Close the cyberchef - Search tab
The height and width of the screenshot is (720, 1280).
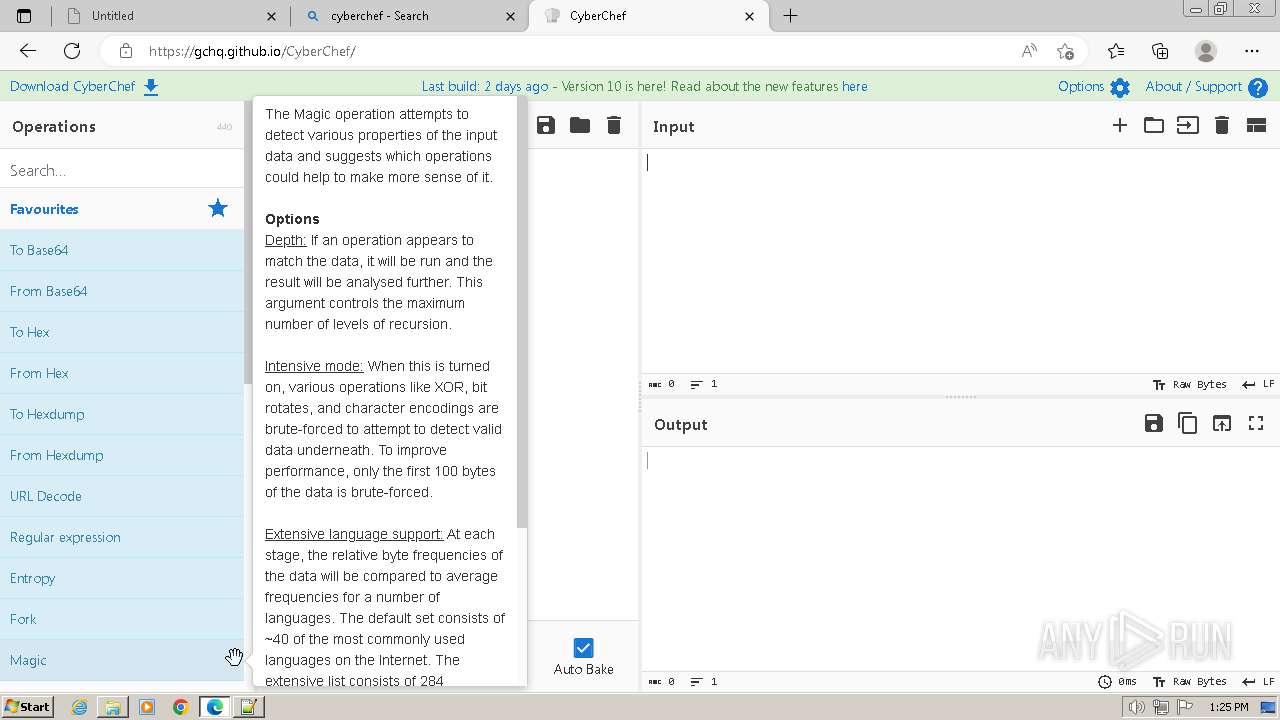click(x=511, y=16)
